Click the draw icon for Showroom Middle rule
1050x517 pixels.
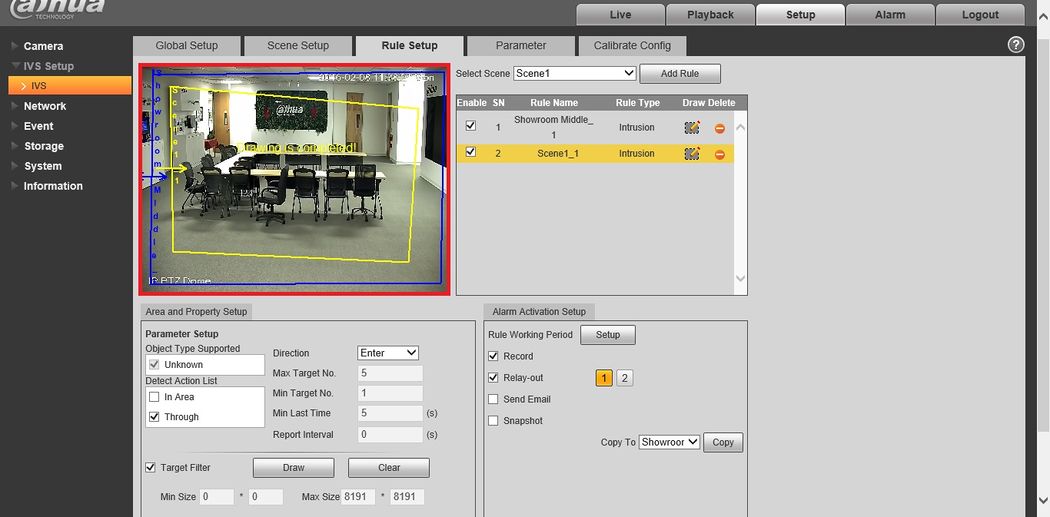click(x=692, y=128)
